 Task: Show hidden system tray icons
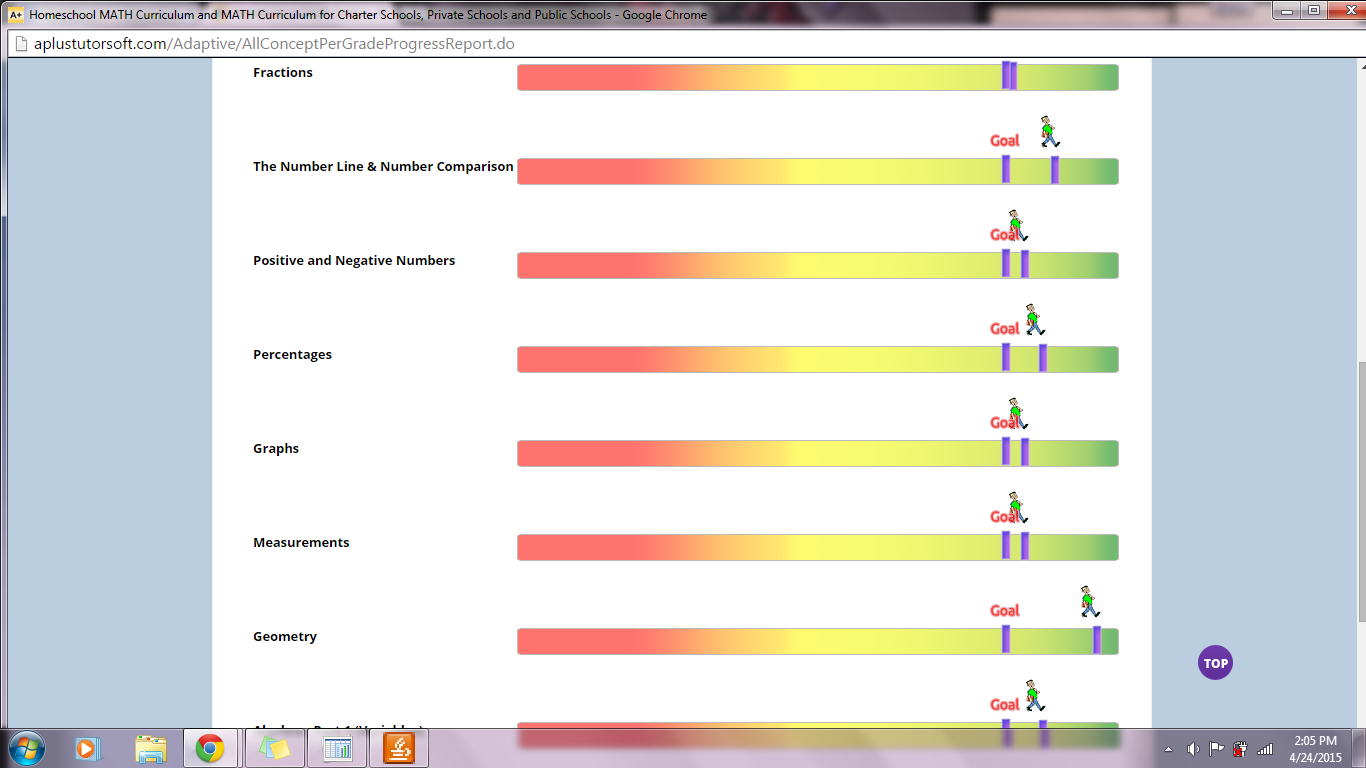[1168, 748]
